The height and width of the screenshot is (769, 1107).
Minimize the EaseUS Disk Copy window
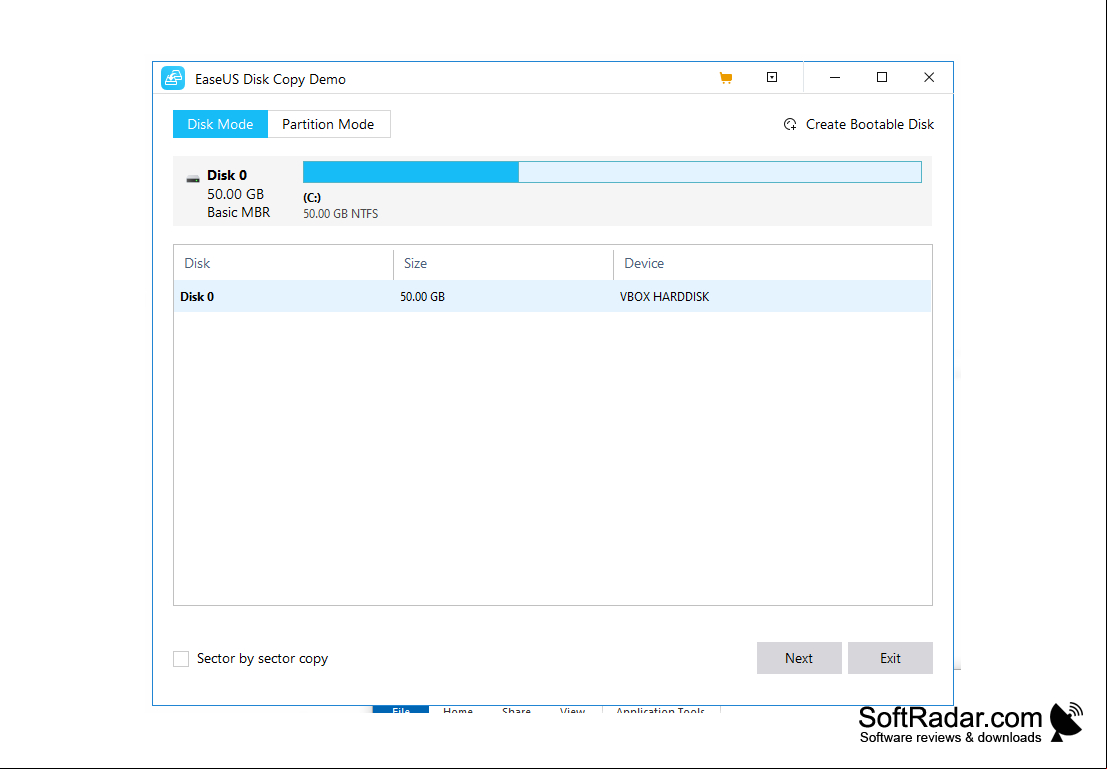click(834, 78)
